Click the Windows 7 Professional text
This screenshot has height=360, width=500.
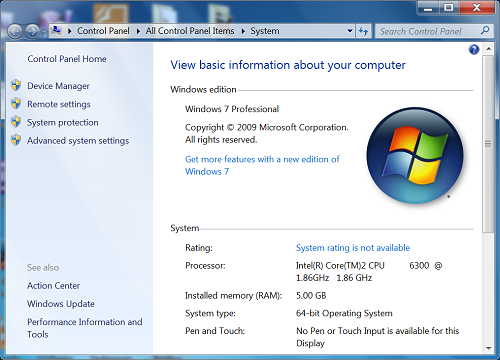[232, 109]
